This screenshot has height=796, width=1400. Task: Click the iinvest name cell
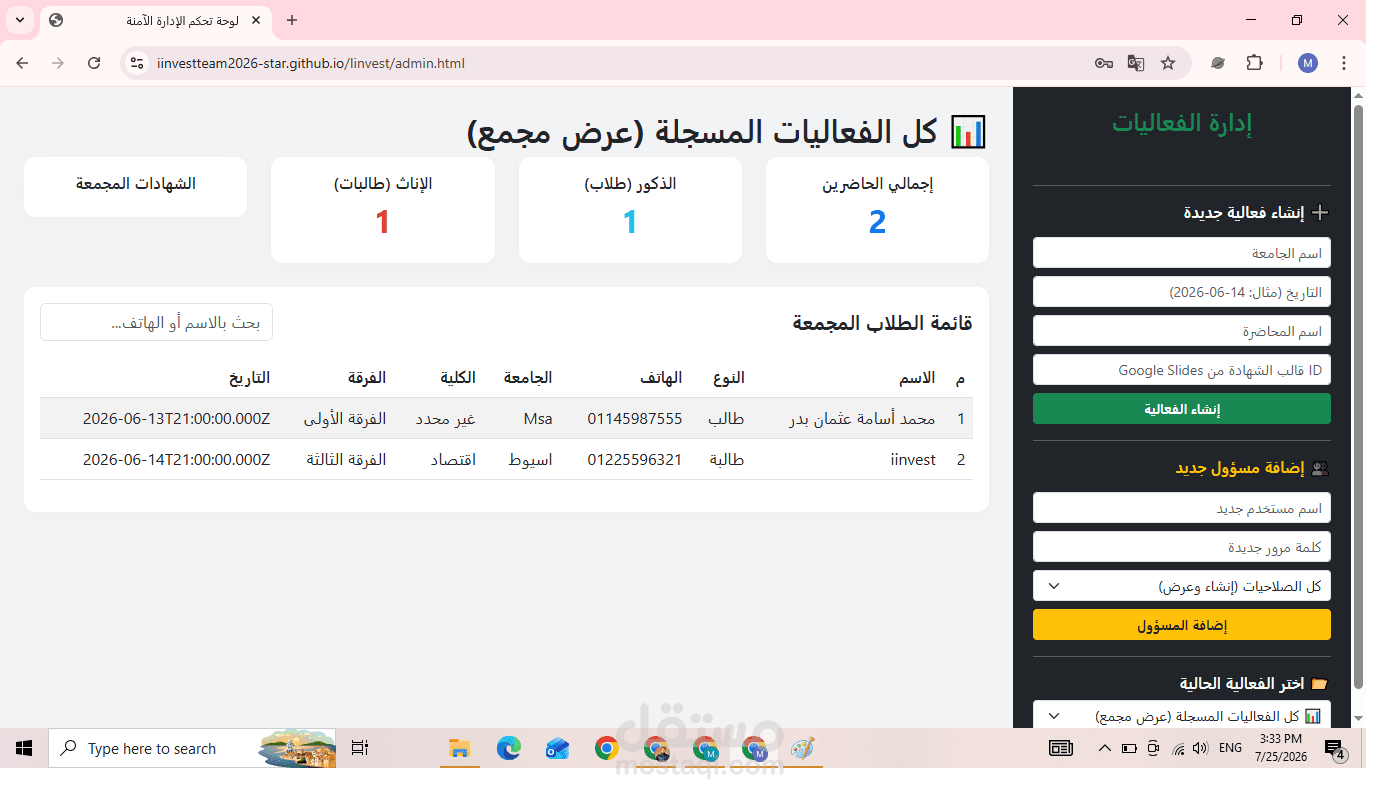pyautogui.click(x=913, y=460)
